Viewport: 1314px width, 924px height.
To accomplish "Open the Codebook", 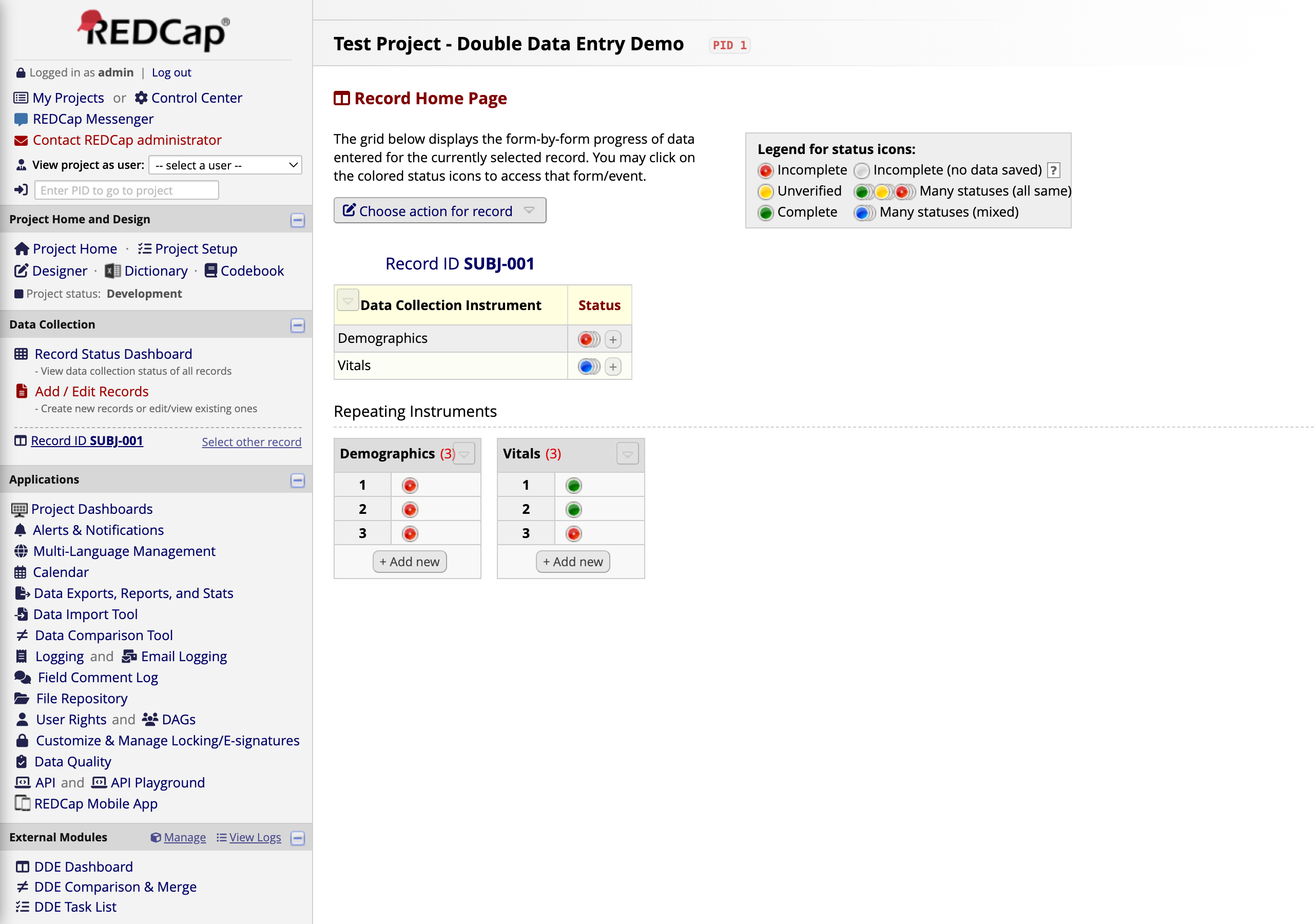I will point(252,271).
